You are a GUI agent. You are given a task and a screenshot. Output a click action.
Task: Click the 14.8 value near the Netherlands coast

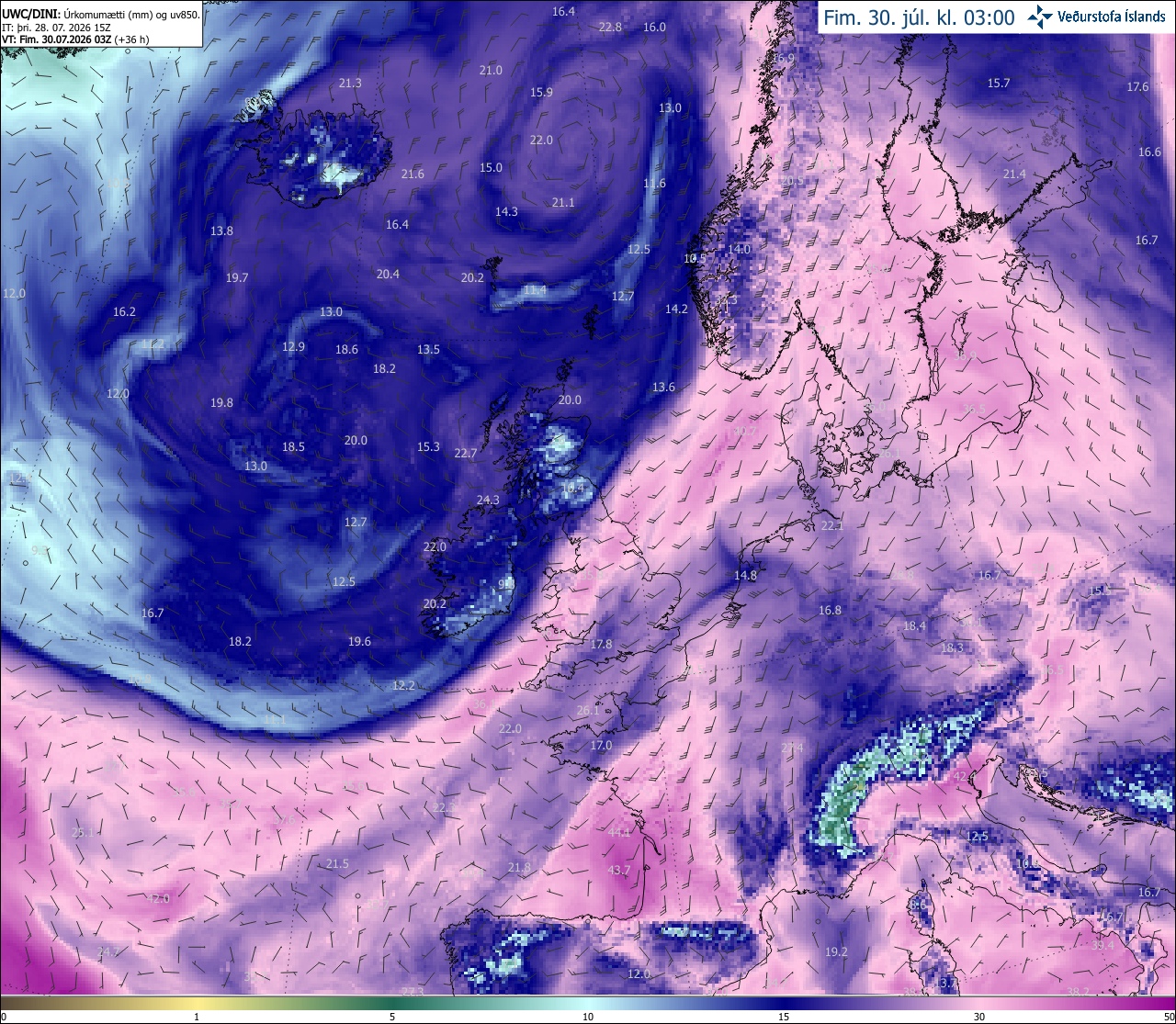coord(745,576)
